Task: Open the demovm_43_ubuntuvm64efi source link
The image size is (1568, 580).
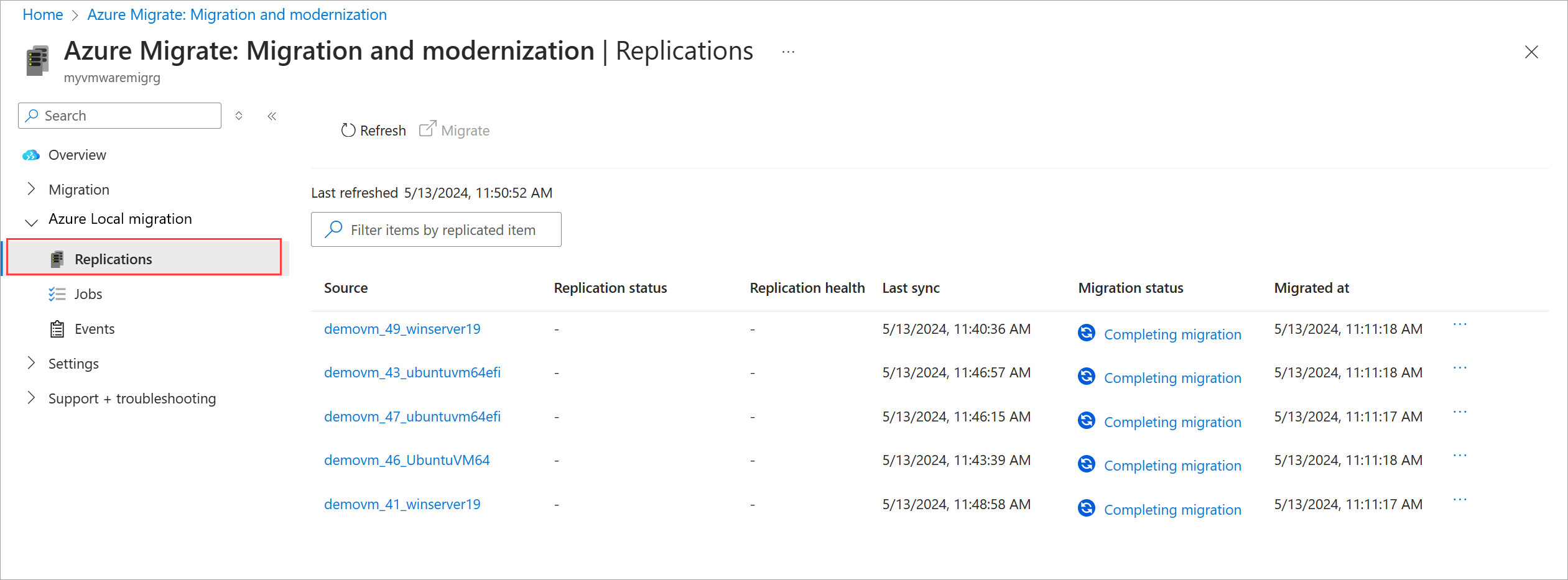Action: pyautogui.click(x=412, y=372)
